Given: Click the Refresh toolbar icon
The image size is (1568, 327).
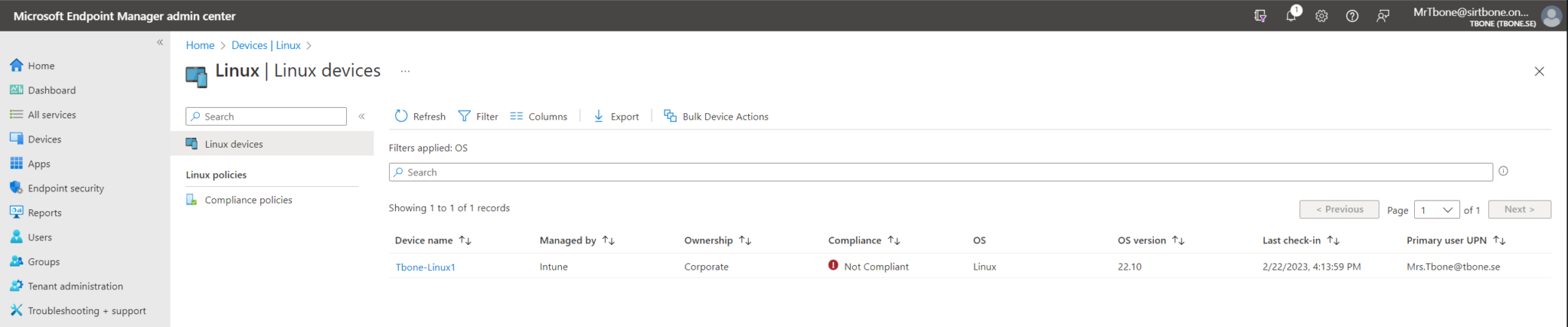Looking at the screenshot, I should coord(401,116).
